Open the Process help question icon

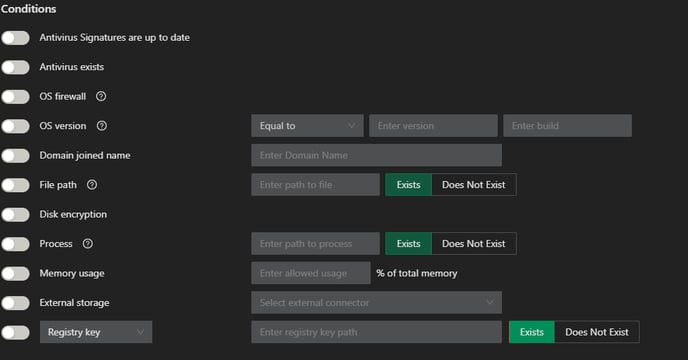[x=88, y=244]
